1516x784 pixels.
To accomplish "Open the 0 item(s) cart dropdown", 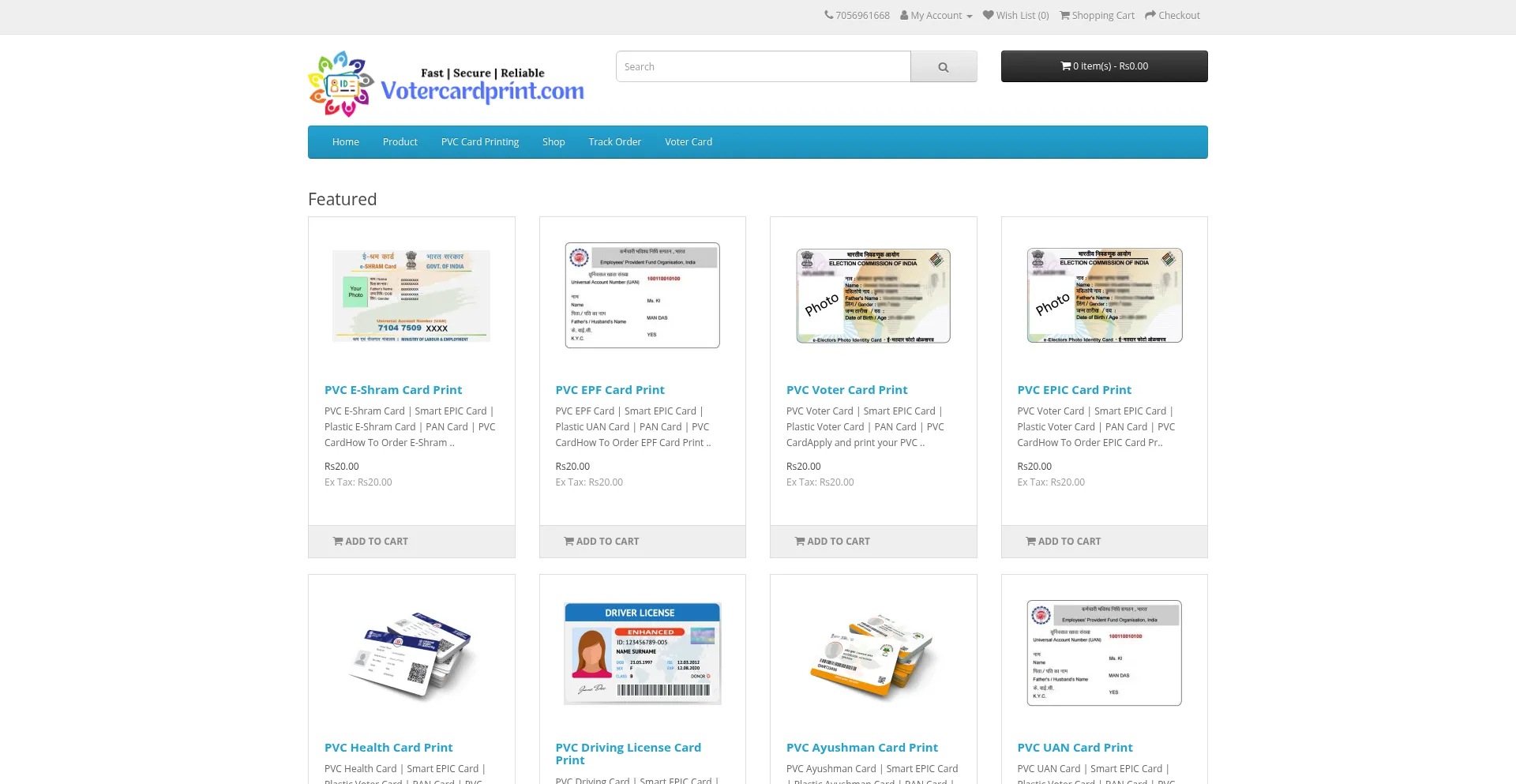I will [x=1104, y=66].
